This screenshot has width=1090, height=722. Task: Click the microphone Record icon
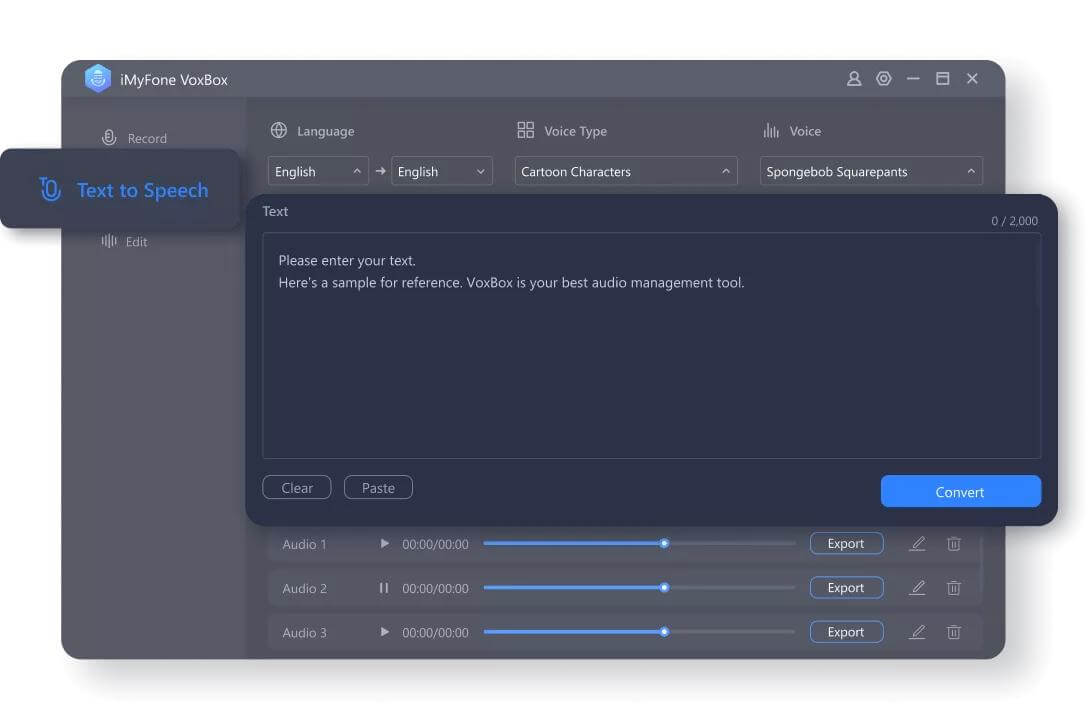click(x=109, y=137)
